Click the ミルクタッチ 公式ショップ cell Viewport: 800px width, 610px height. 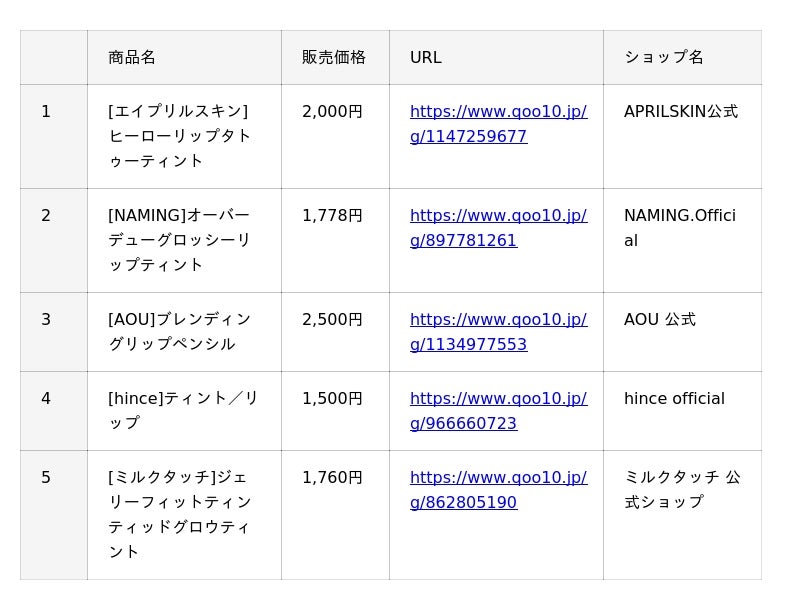coord(682,490)
